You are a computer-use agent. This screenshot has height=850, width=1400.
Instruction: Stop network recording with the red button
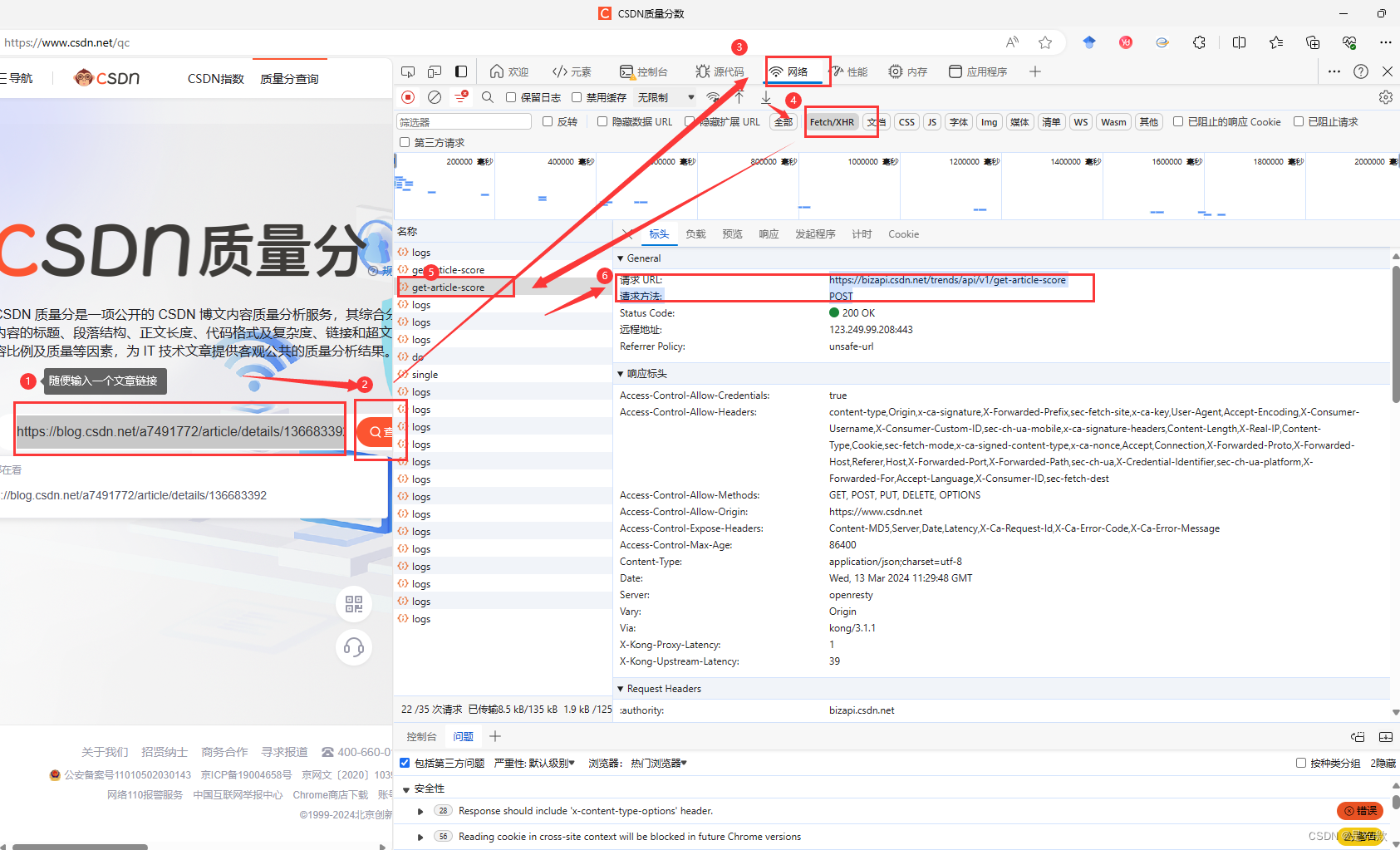(408, 97)
